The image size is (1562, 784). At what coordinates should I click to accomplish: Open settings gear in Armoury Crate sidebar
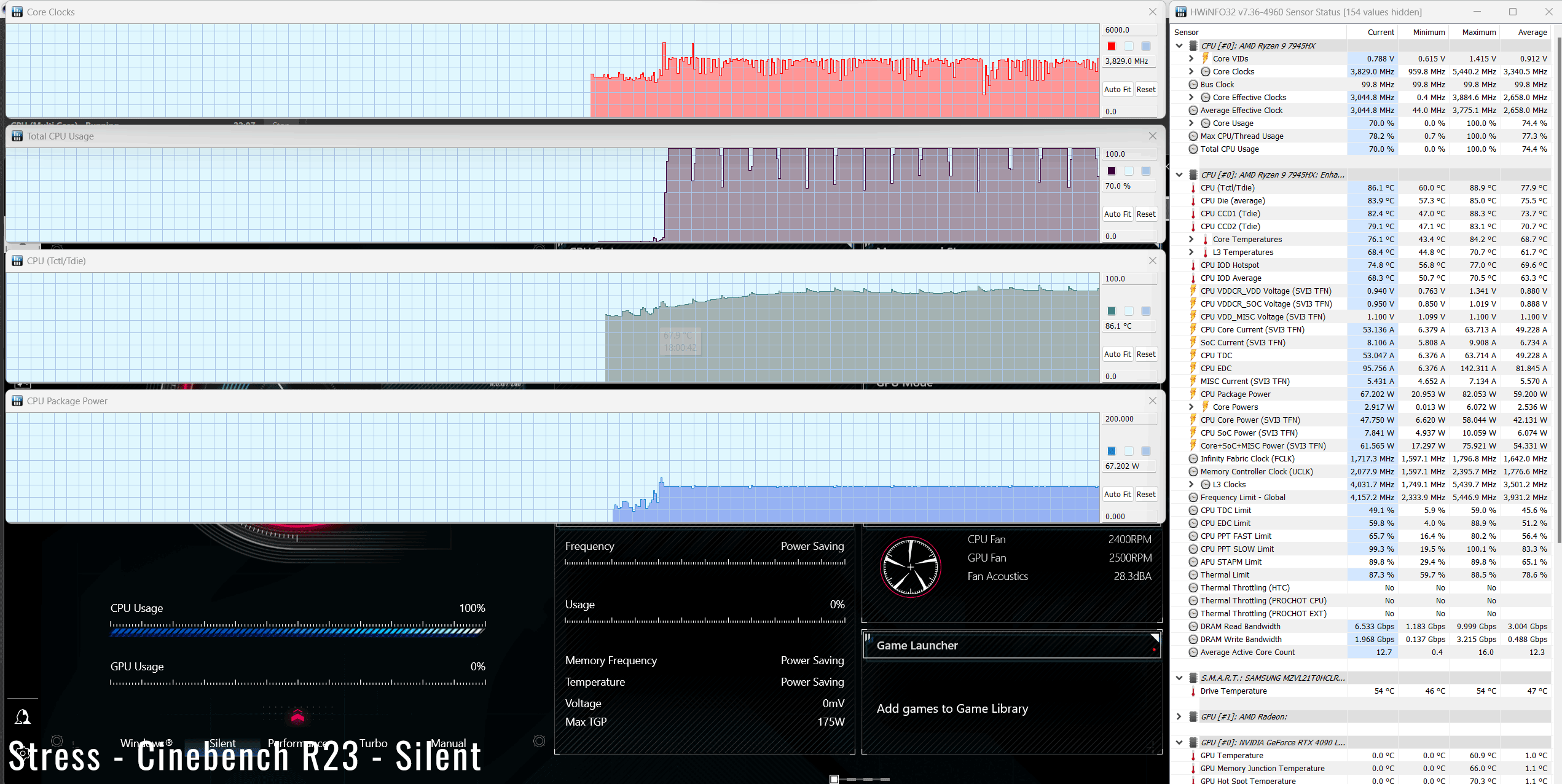[x=23, y=753]
